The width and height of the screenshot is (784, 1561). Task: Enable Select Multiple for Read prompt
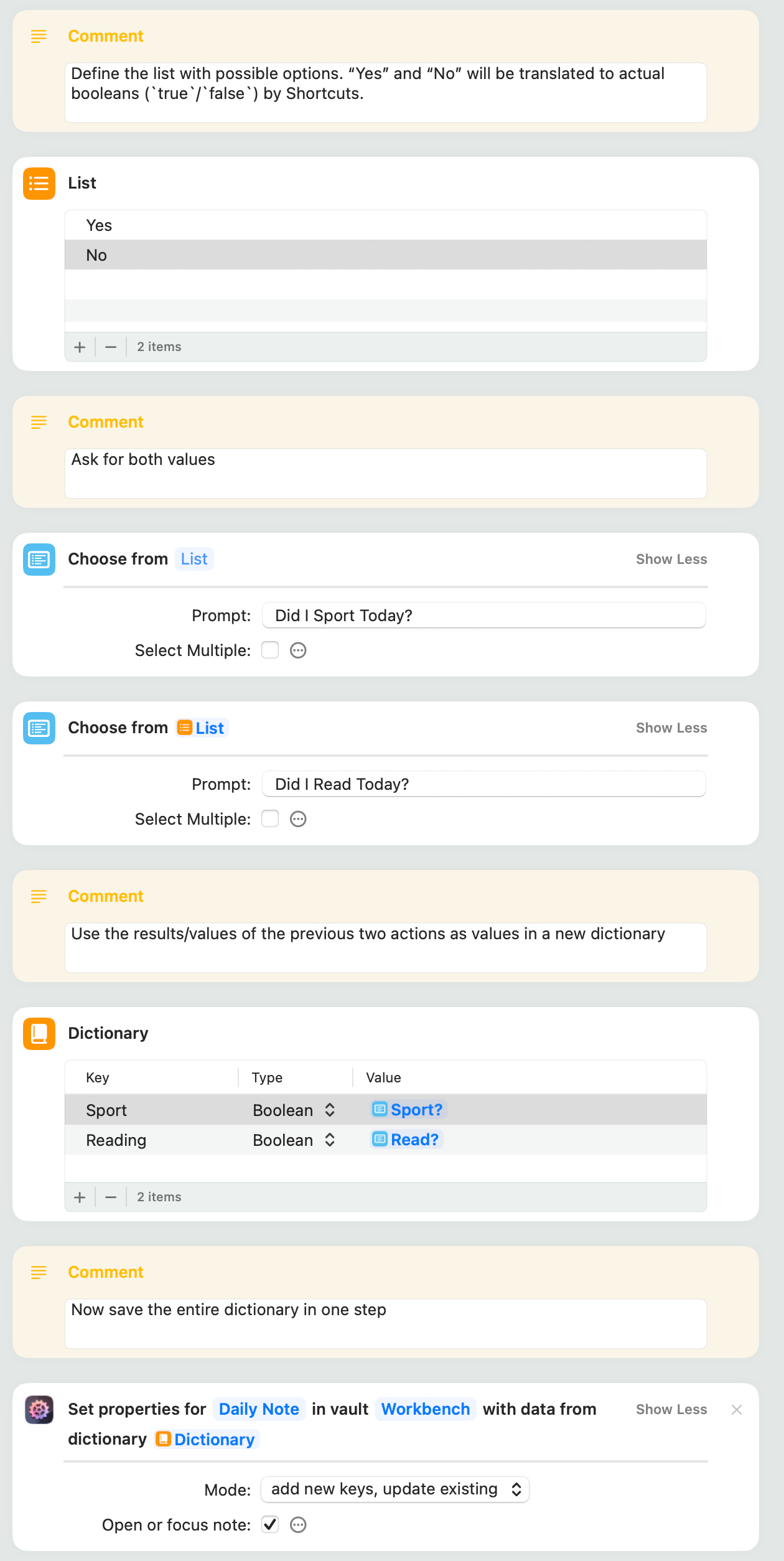click(270, 819)
